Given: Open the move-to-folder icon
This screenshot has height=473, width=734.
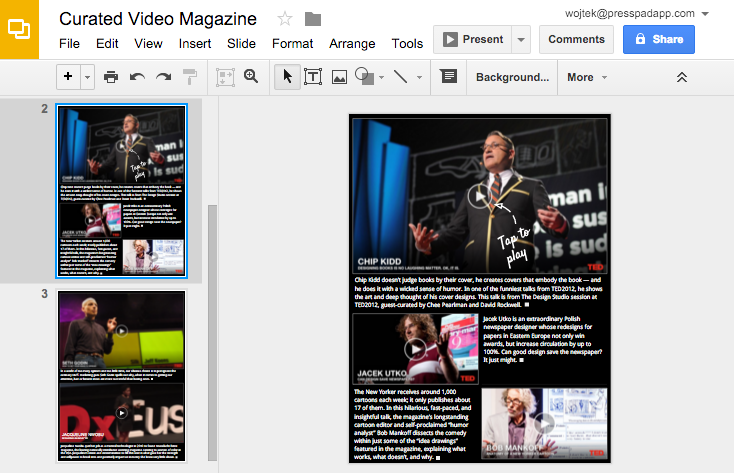Looking at the screenshot, I should [313, 19].
